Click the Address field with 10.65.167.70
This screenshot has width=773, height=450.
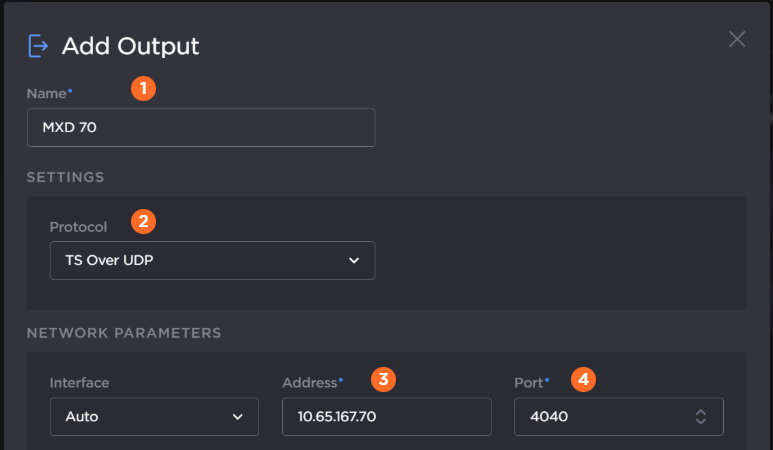[386, 416]
